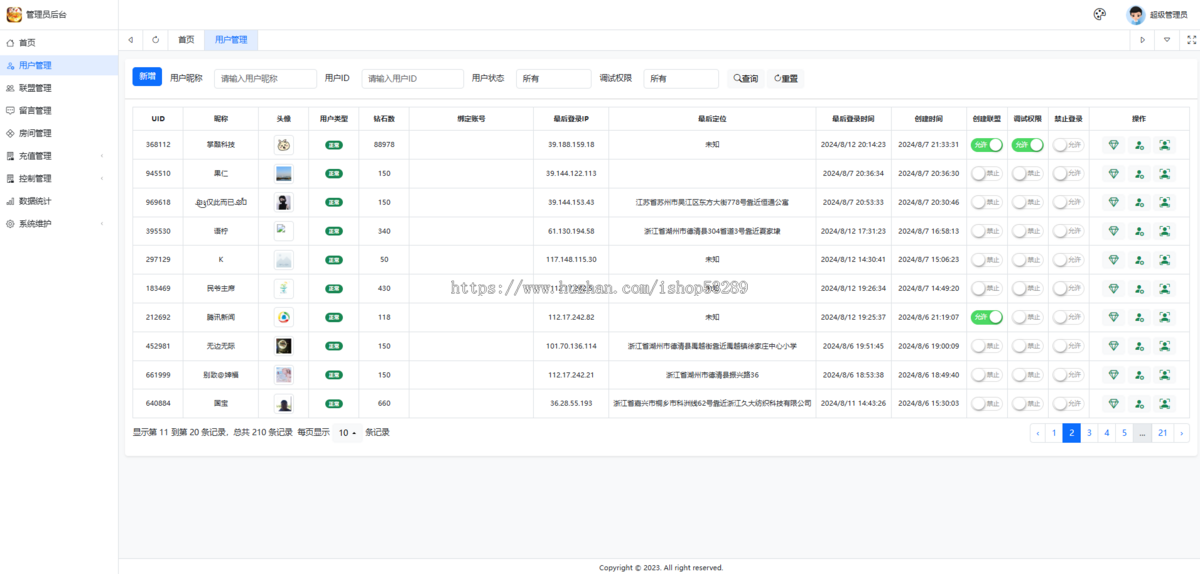Open 数据统计 in the sidebar
Image resolution: width=1200 pixels, height=574 pixels.
(x=59, y=201)
